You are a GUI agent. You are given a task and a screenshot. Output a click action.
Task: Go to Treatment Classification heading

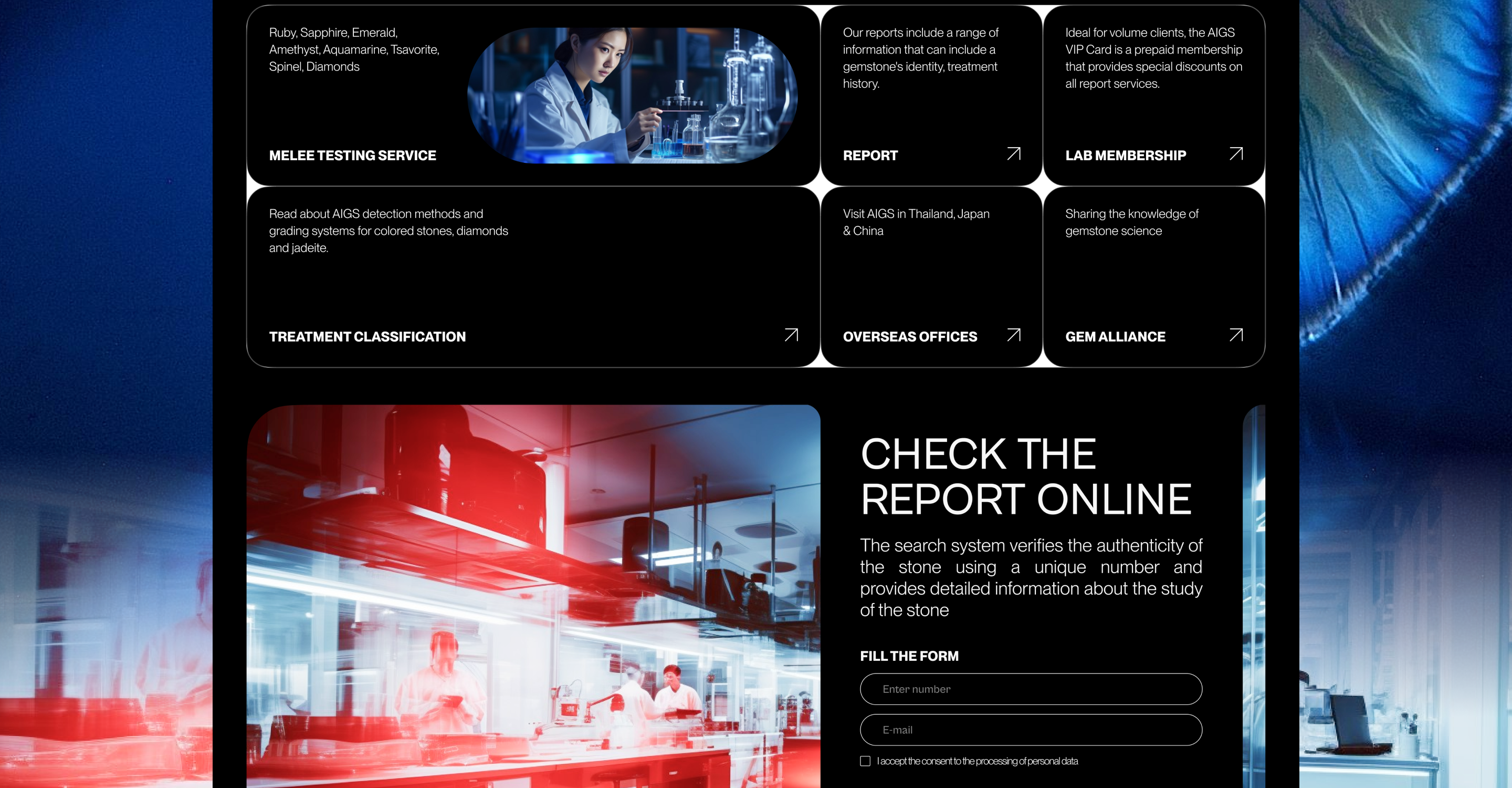(367, 336)
